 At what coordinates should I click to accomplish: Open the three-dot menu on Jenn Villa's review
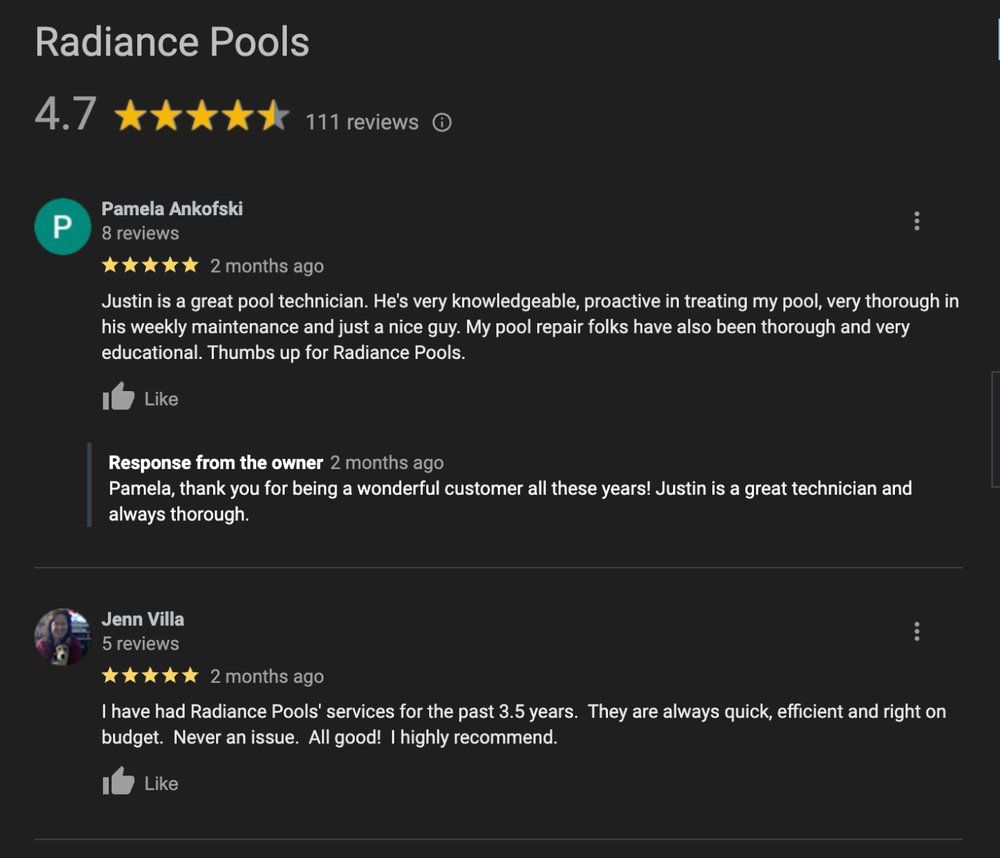(916, 631)
